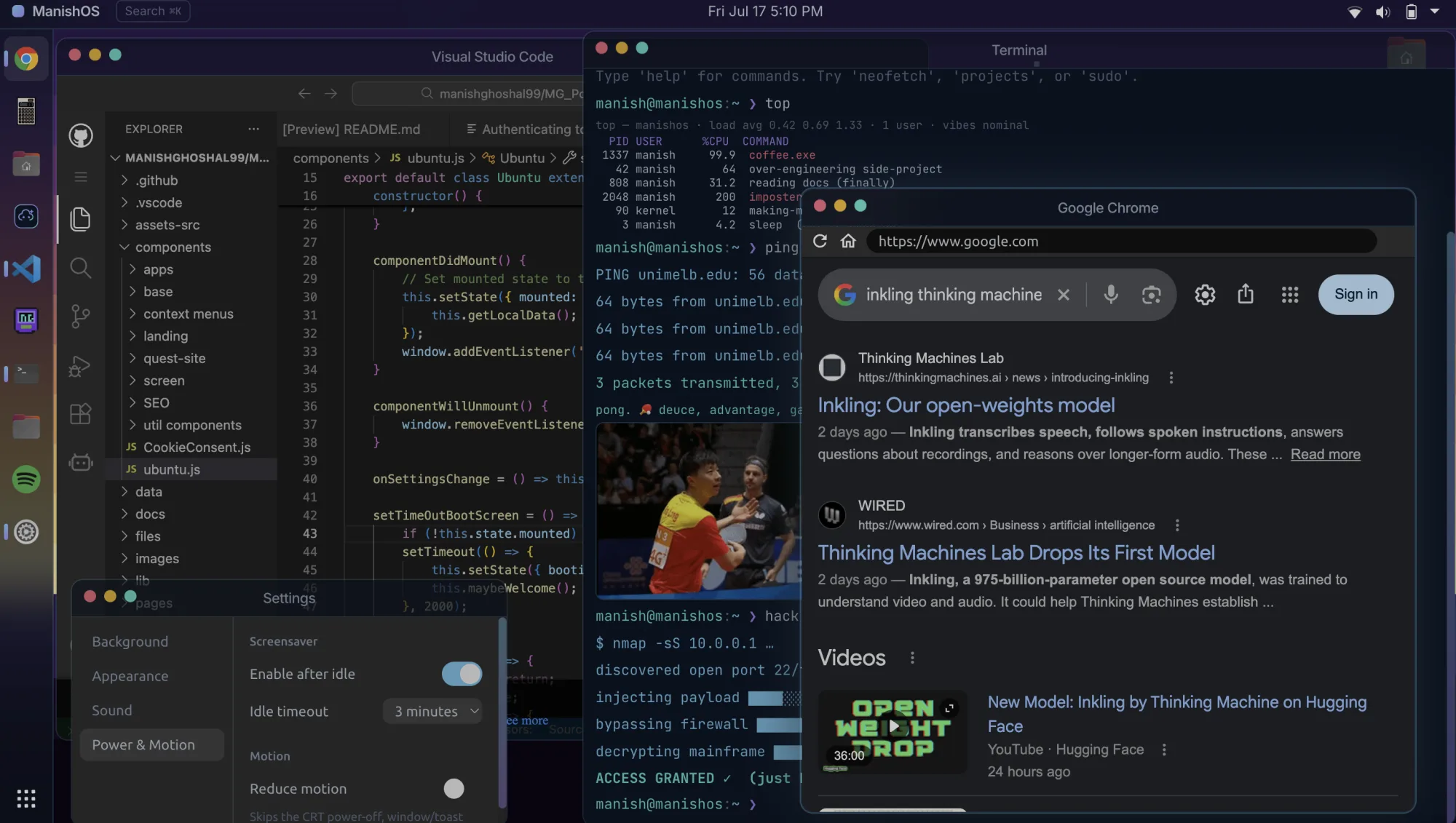The width and height of the screenshot is (1456, 823).
Task: Open Source Control view in VS Code
Action: [x=80, y=316]
